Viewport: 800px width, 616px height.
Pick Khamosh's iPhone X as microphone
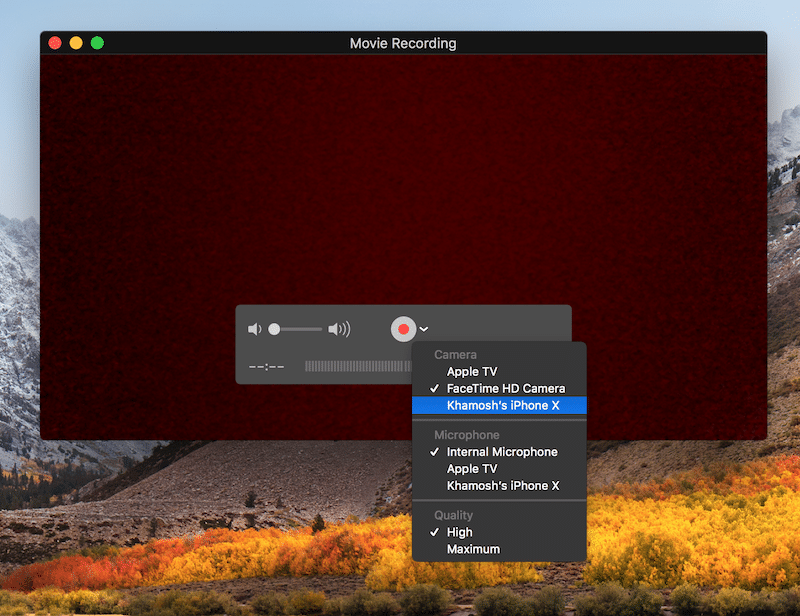[x=502, y=485]
